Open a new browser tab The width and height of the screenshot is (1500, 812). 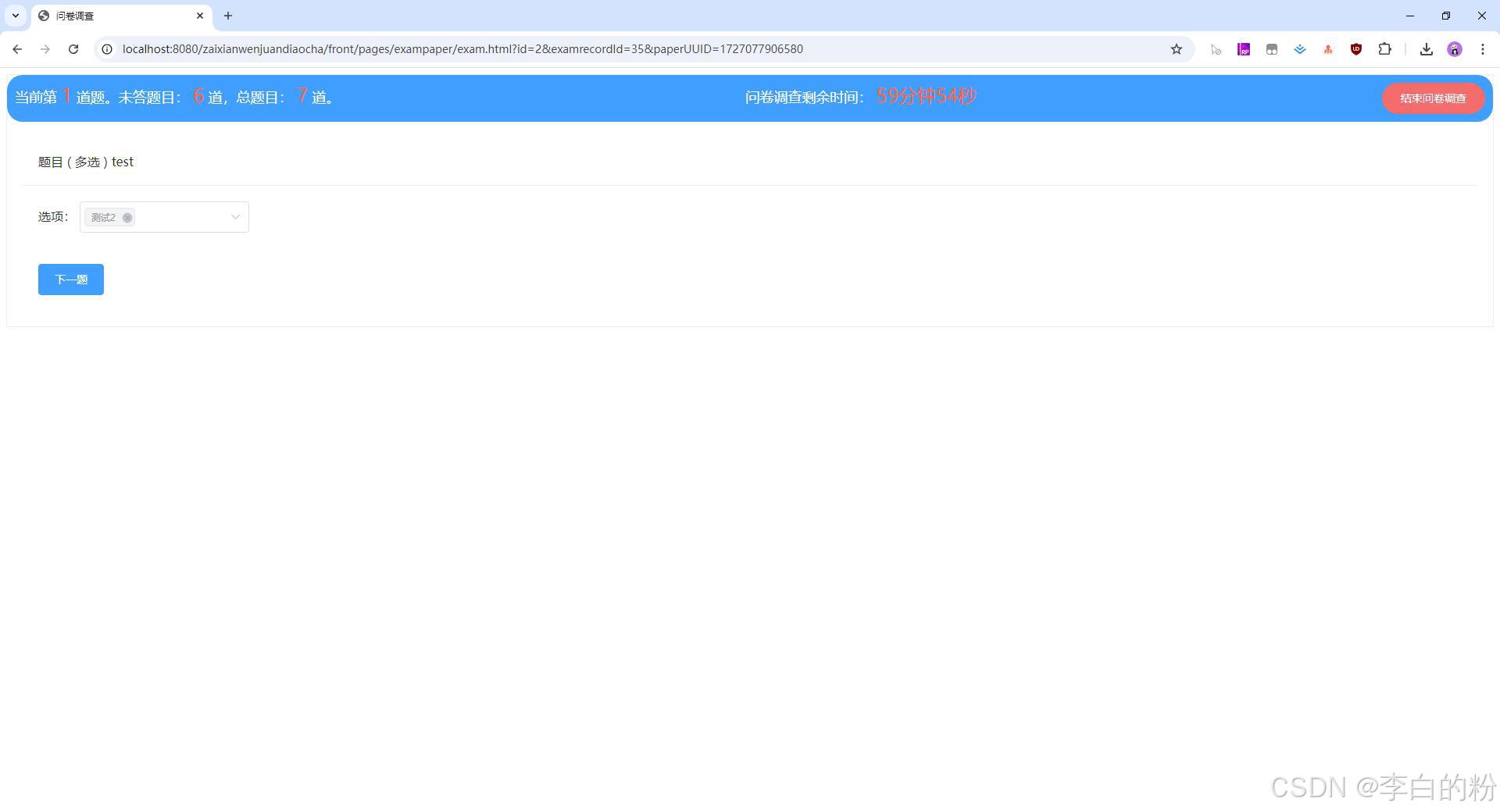[x=228, y=16]
